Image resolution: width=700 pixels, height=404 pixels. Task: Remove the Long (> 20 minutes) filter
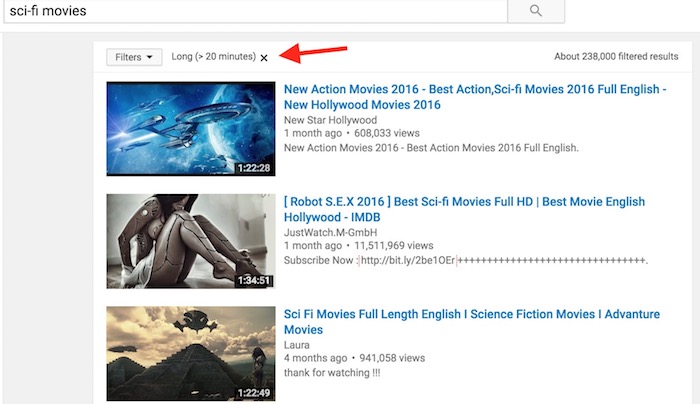click(x=264, y=58)
